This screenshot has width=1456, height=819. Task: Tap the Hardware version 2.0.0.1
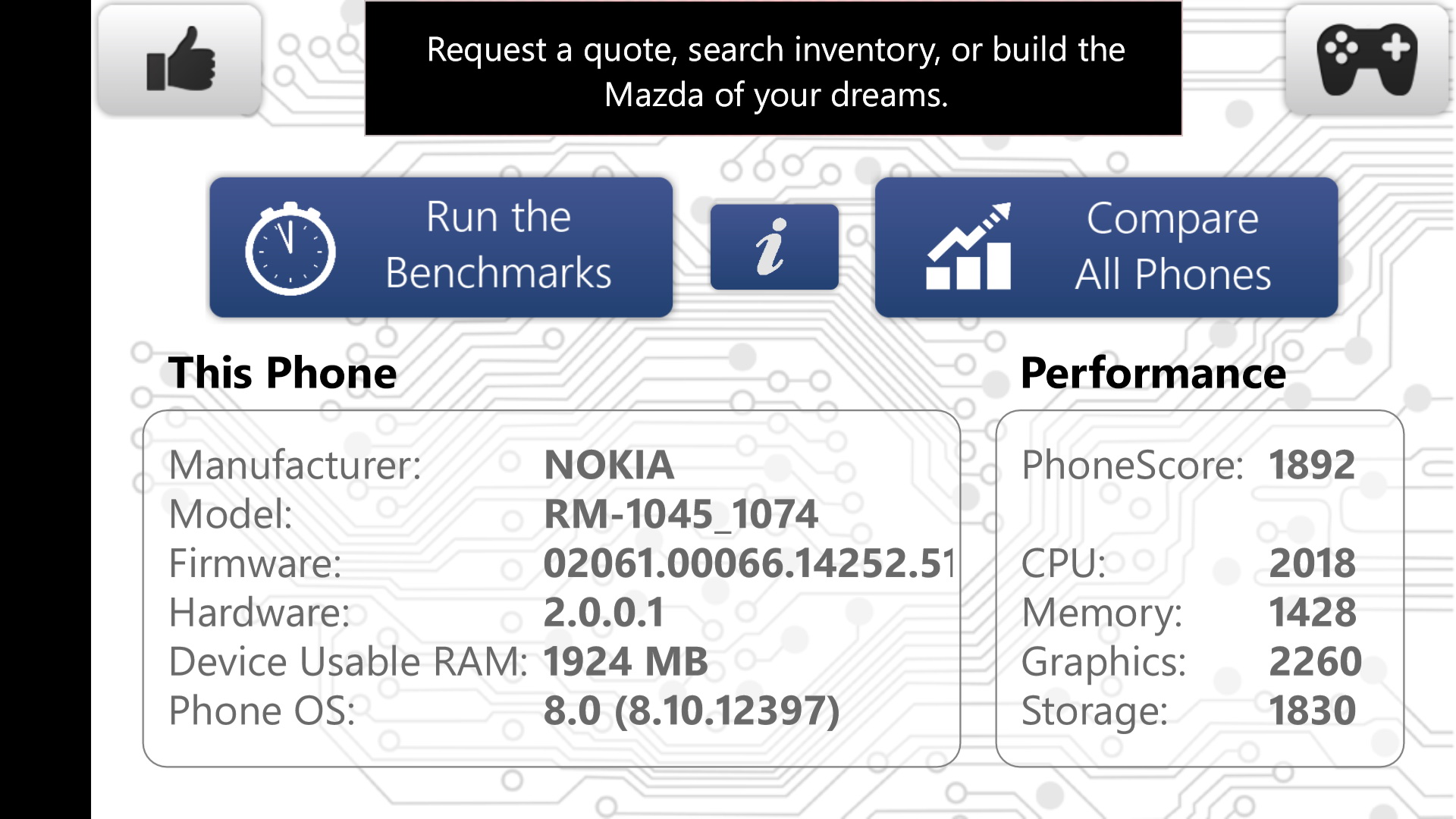[x=604, y=613]
